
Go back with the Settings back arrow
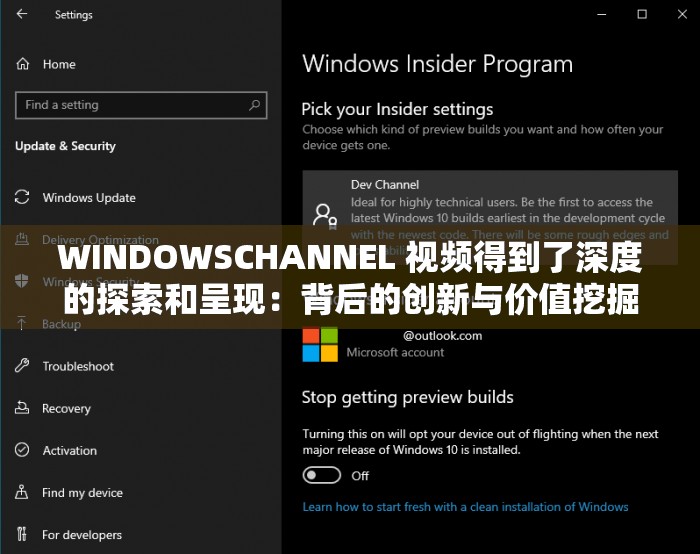tap(21, 14)
